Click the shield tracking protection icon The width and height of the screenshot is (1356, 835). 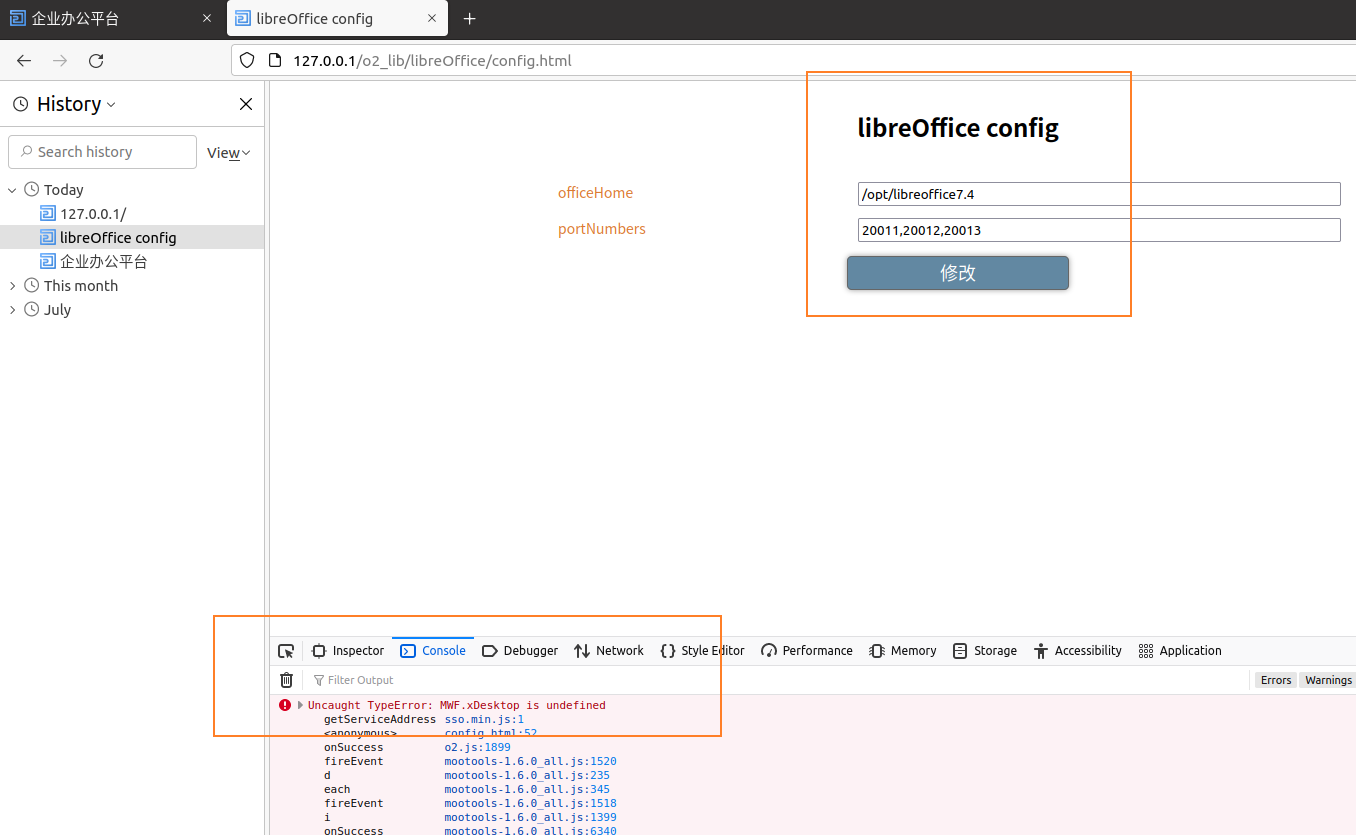[247, 61]
